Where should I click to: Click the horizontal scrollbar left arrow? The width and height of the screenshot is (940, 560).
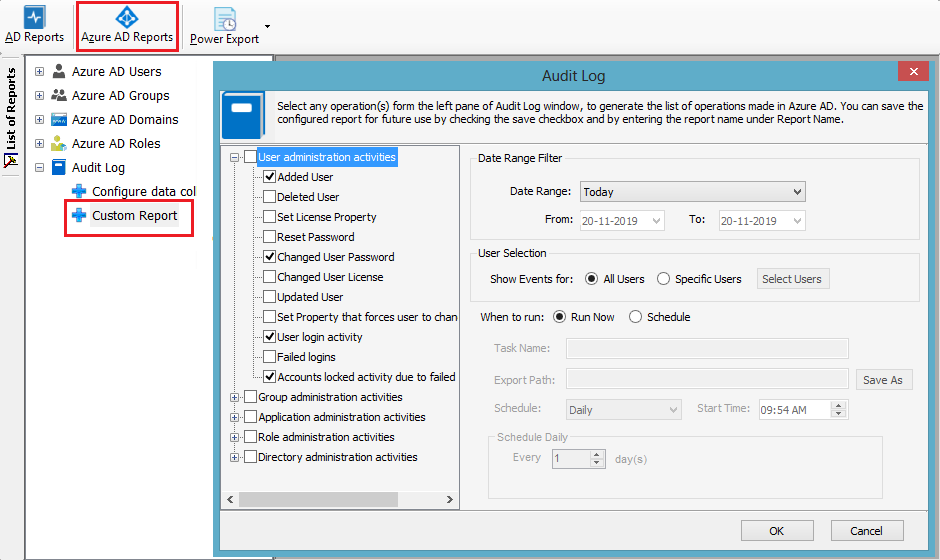(231, 499)
